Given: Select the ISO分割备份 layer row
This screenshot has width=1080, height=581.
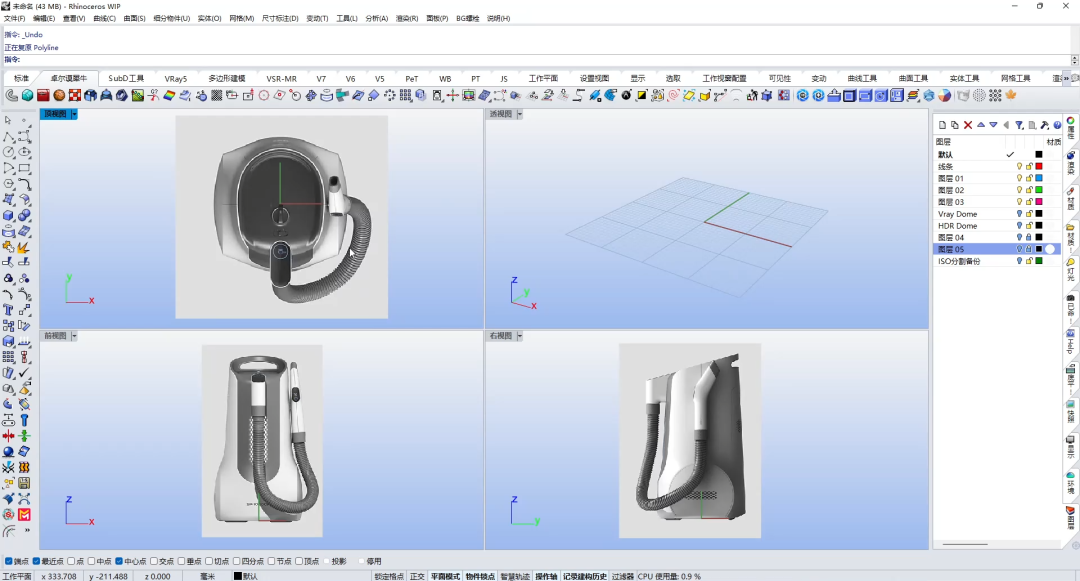Looking at the screenshot, I should click(997, 261).
